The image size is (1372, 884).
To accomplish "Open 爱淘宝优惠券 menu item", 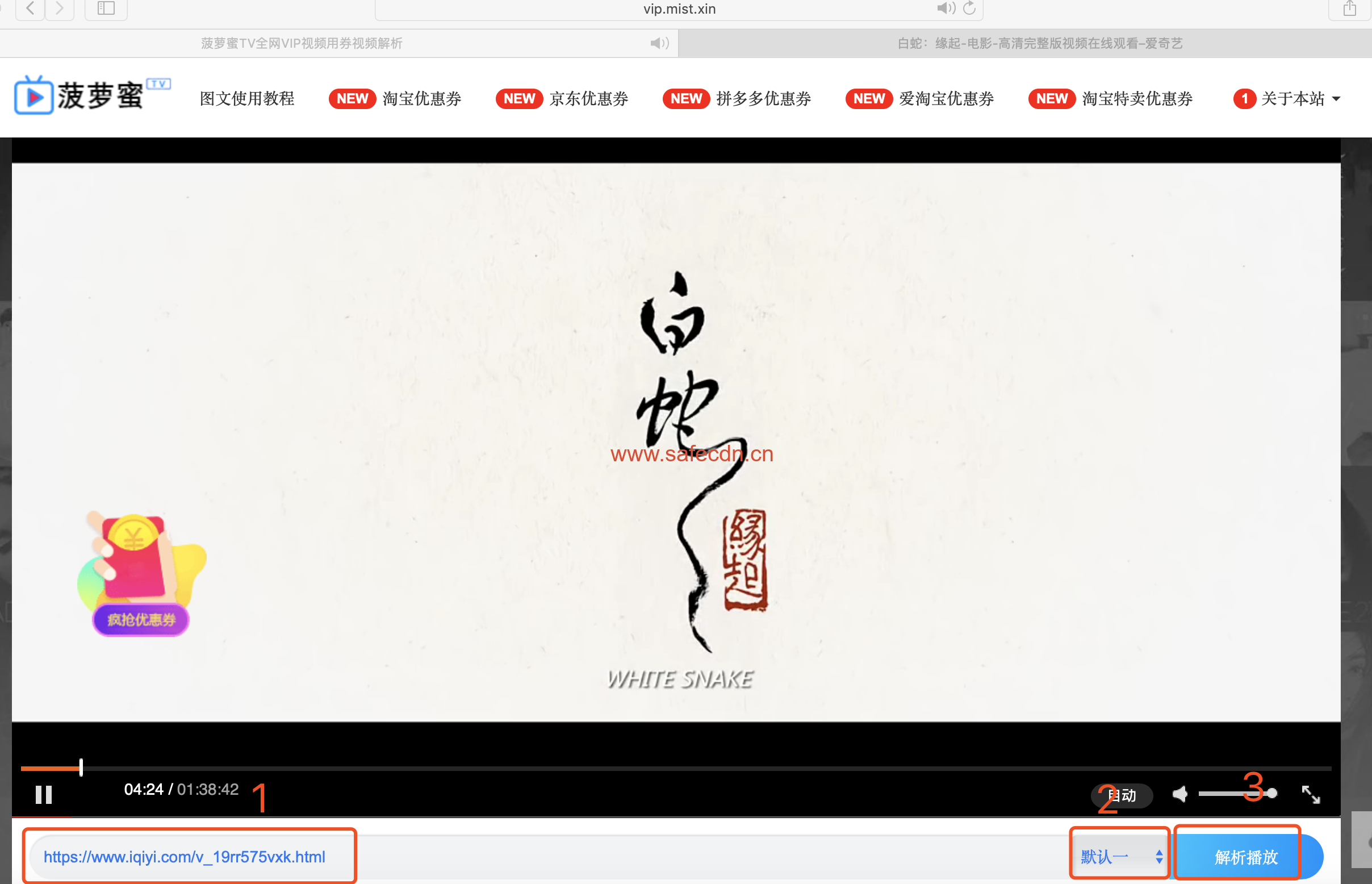I will click(920, 98).
